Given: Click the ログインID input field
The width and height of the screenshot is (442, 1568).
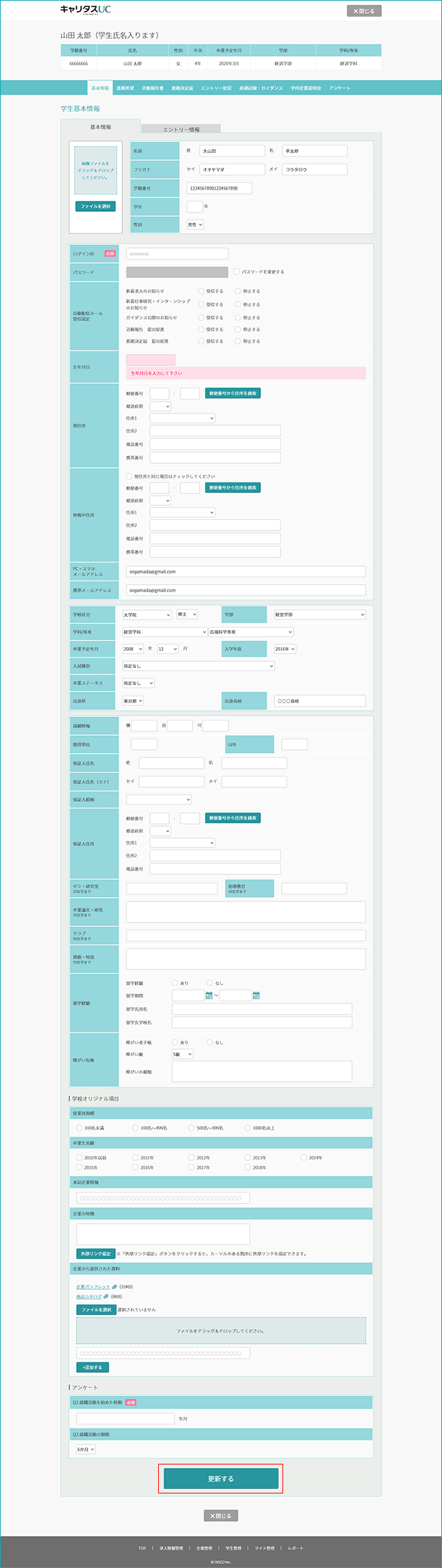Looking at the screenshot, I should (177, 253).
